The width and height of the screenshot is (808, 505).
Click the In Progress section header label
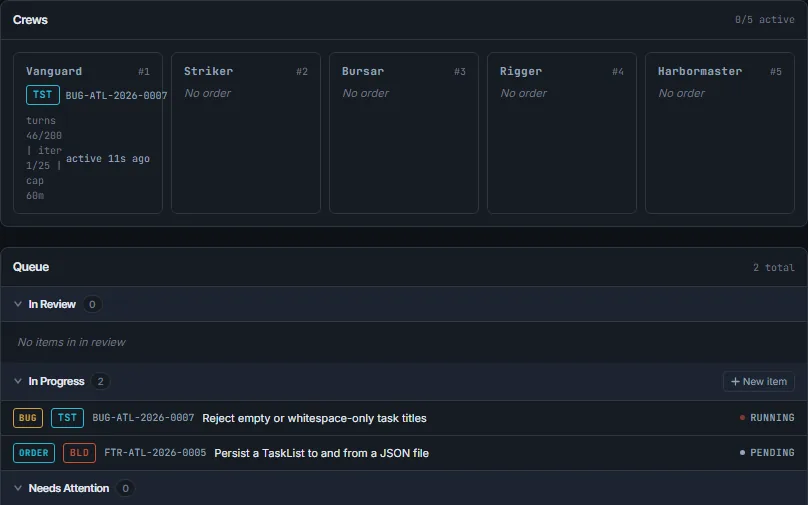tap(56, 382)
